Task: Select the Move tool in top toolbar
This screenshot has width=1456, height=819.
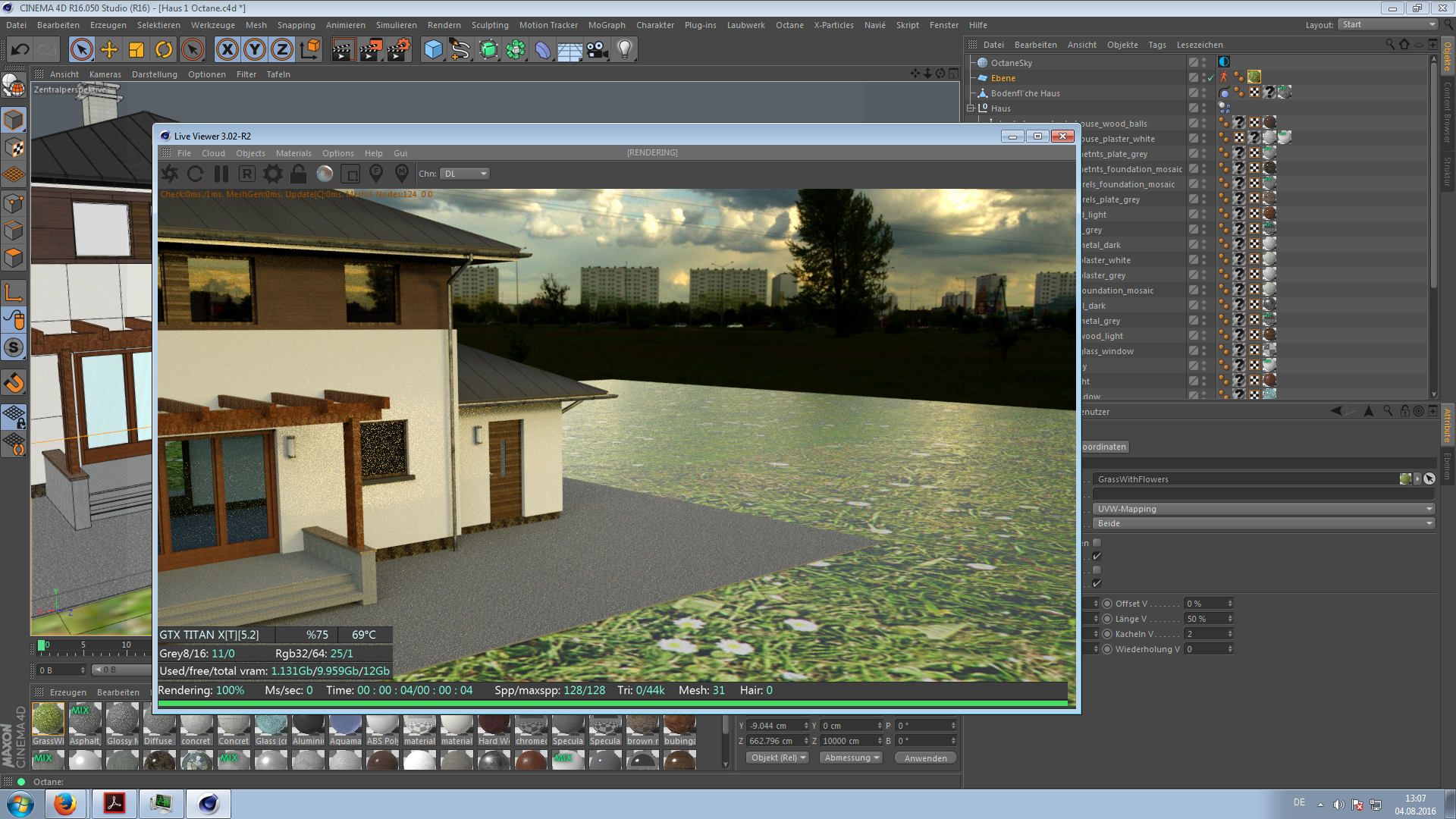Action: coord(109,50)
